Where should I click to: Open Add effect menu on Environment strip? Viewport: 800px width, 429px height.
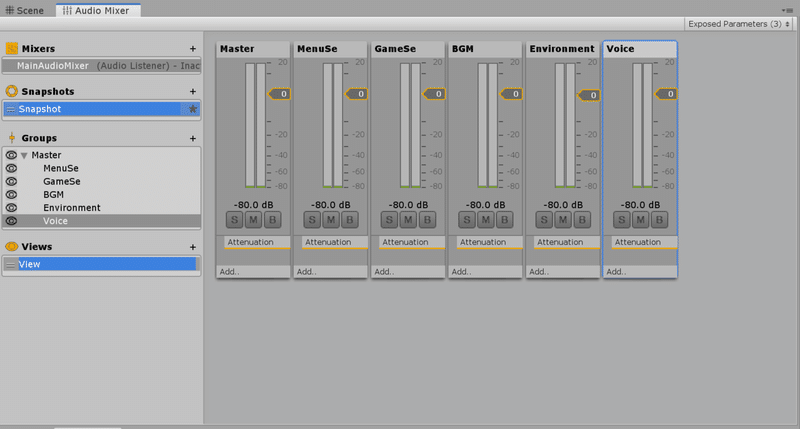pos(563,272)
